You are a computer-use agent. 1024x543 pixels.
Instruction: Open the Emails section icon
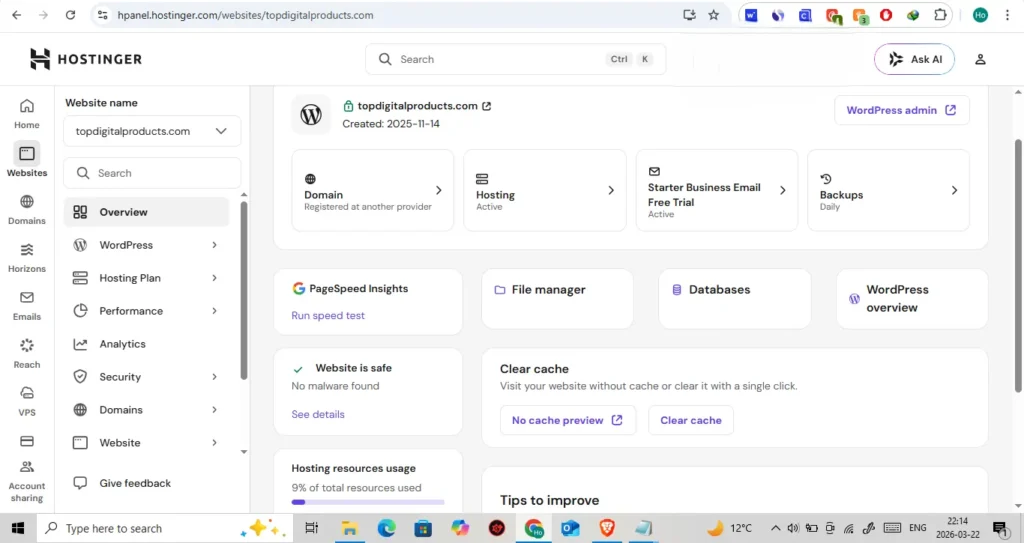pos(27,297)
